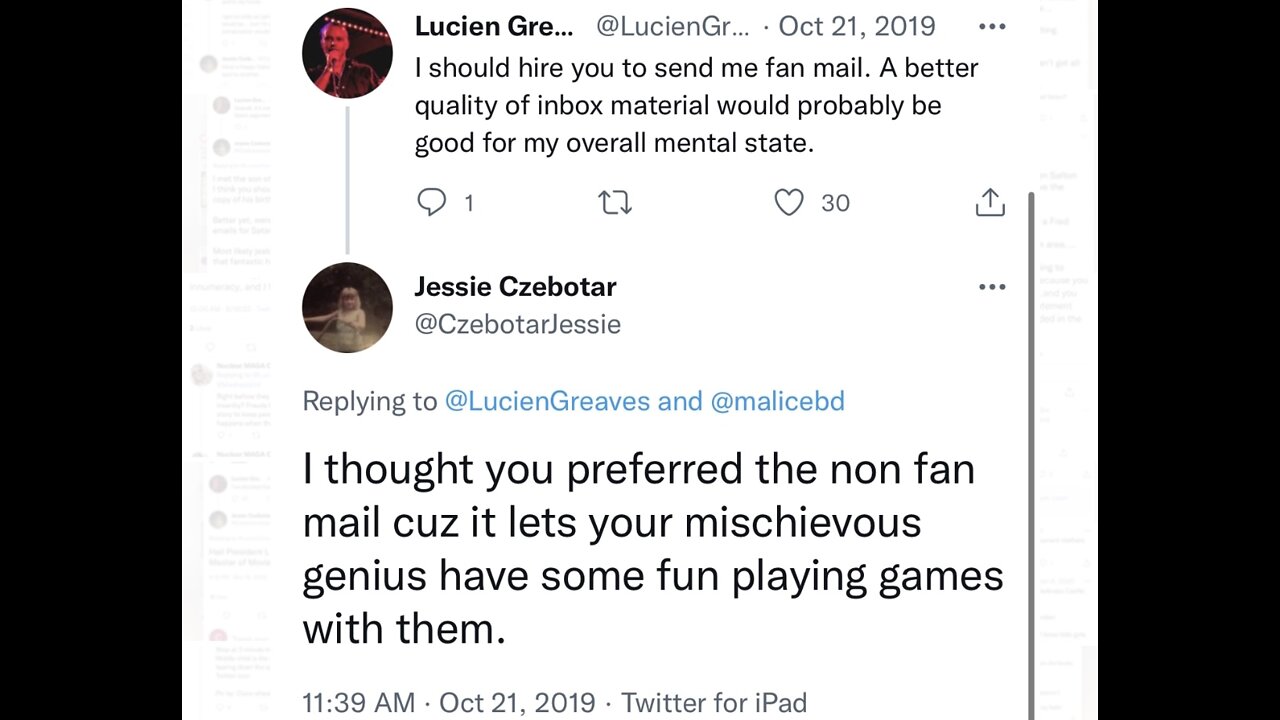Screen dimensions: 1280x720
Task: Open the 11:39 AM timestamp link
Action: click(x=358, y=703)
